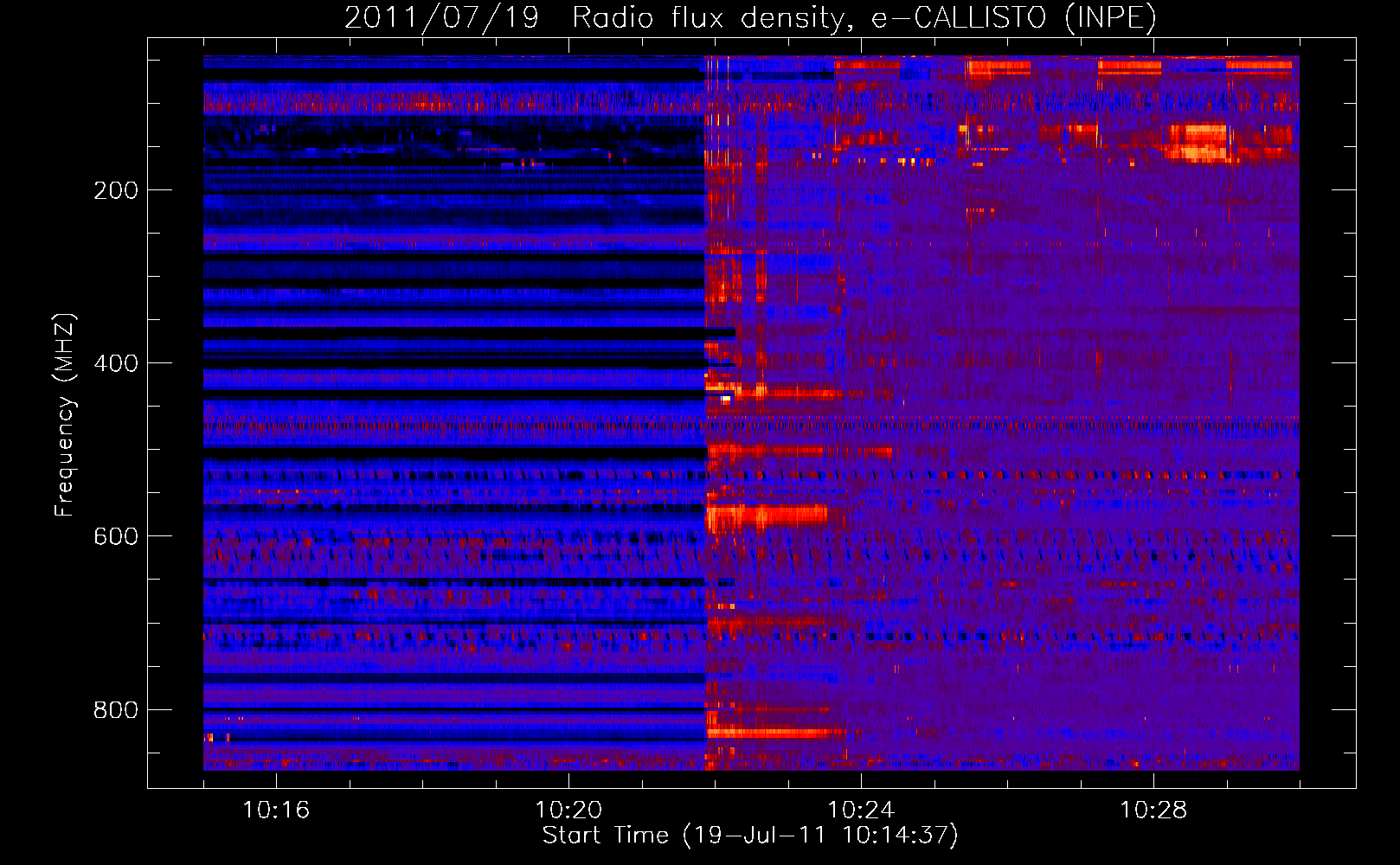
Task: Click the 10:20 time tick label
Action: click(568, 810)
